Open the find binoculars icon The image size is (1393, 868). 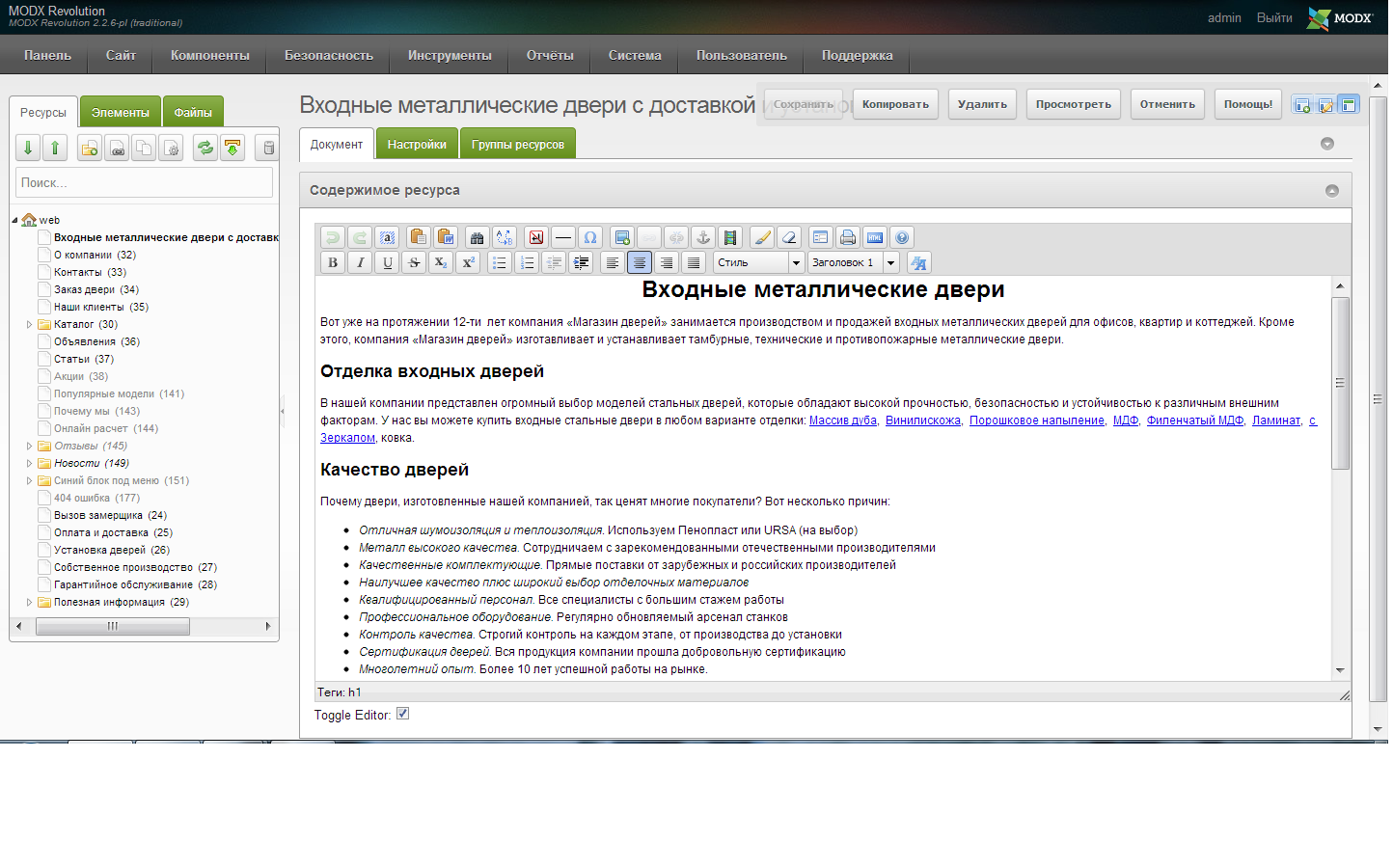pyautogui.click(x=477, y=237)
